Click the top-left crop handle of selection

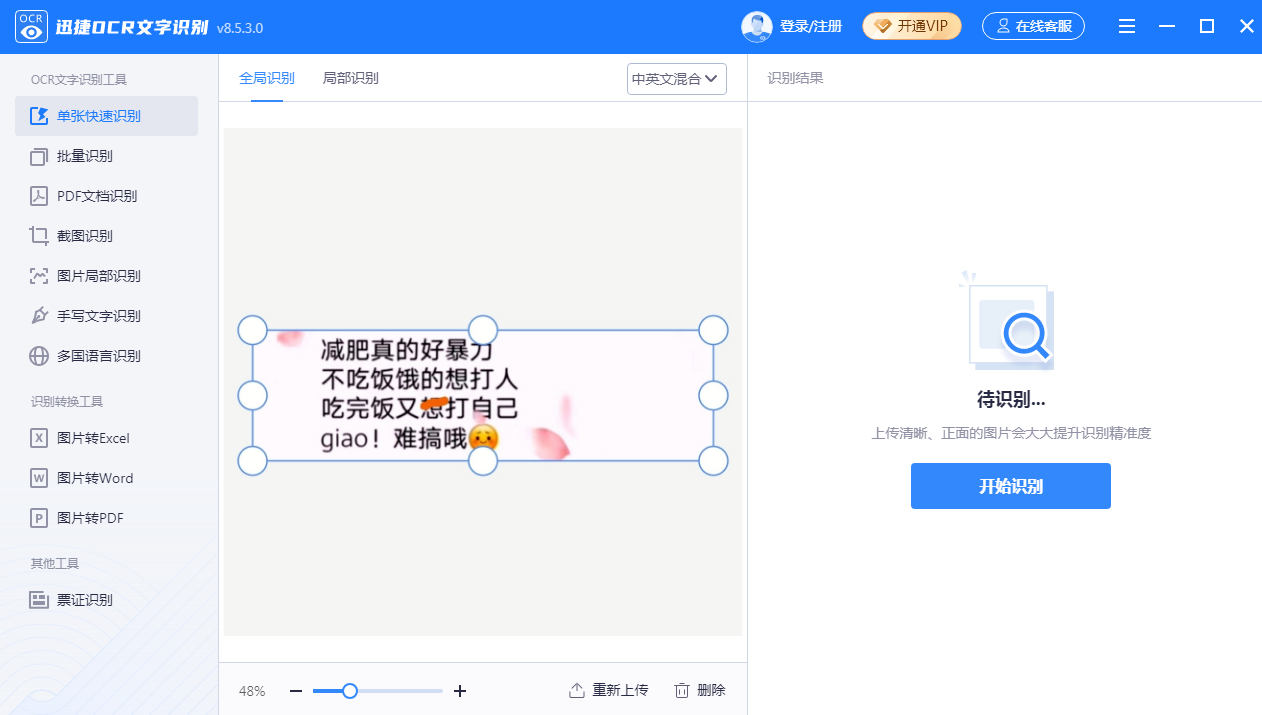tap(253, 330)
